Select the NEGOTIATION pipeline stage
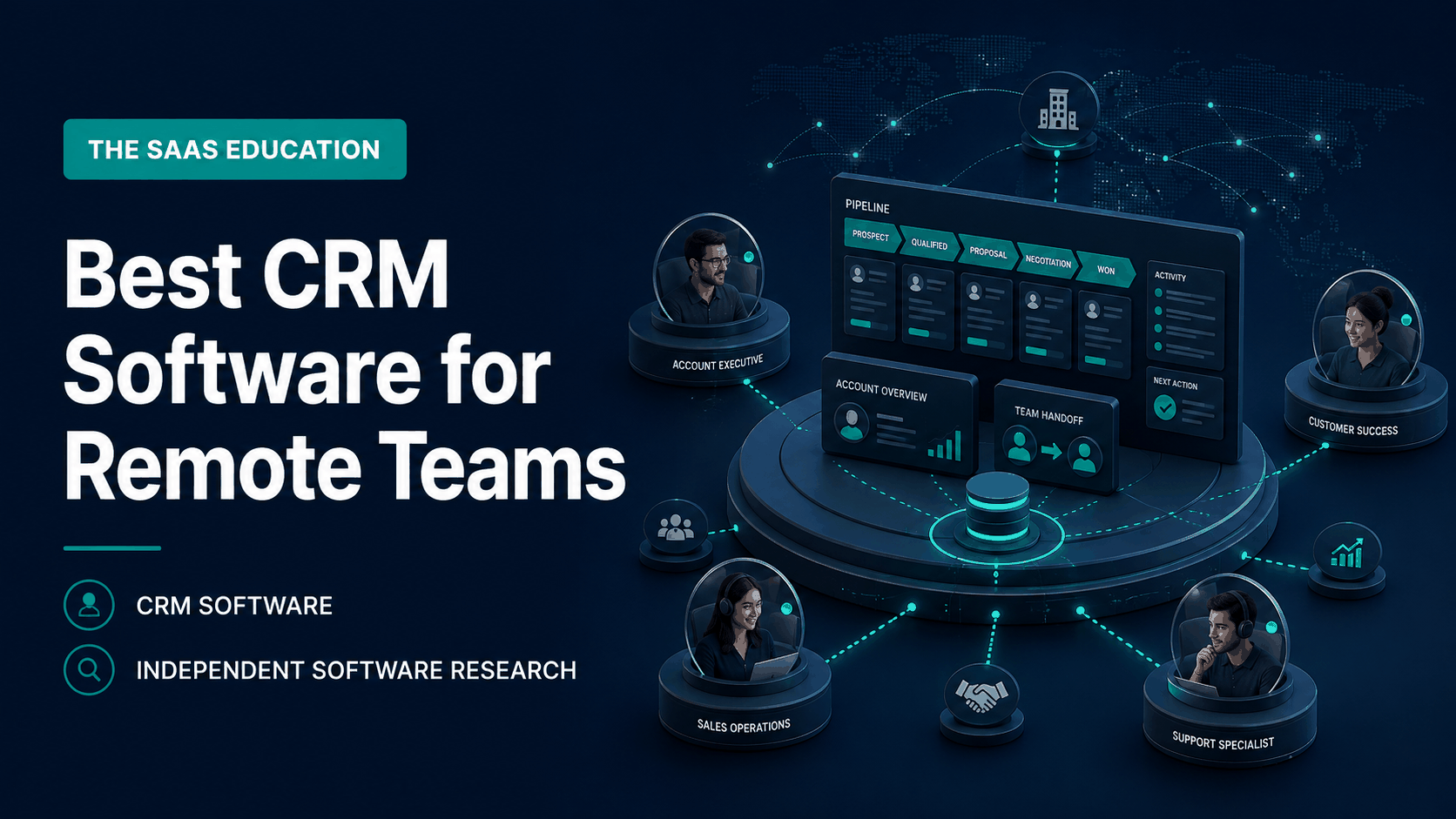Screen dimensions: 1456x819 [x=1048, y=261]
